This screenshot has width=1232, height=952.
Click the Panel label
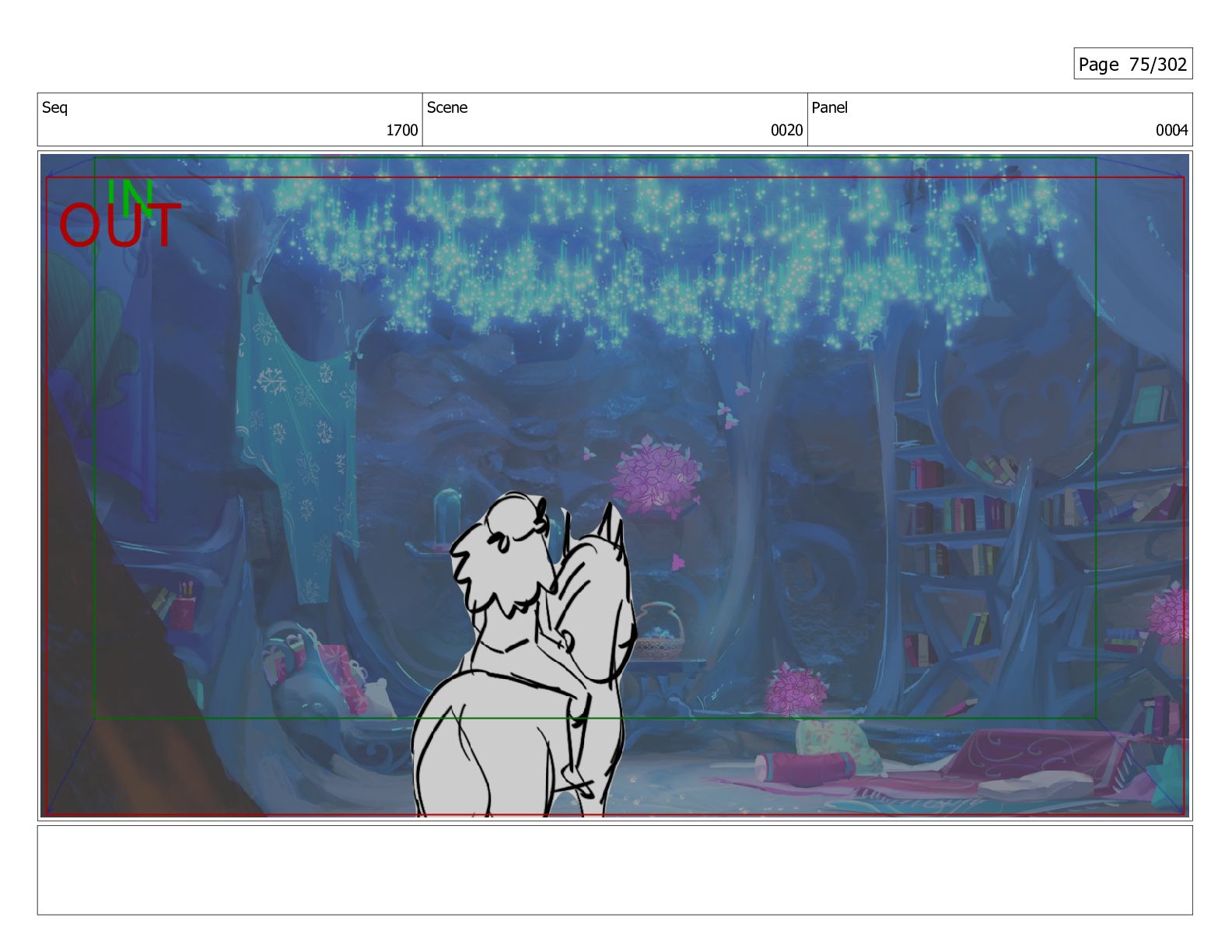pos(829,107)
